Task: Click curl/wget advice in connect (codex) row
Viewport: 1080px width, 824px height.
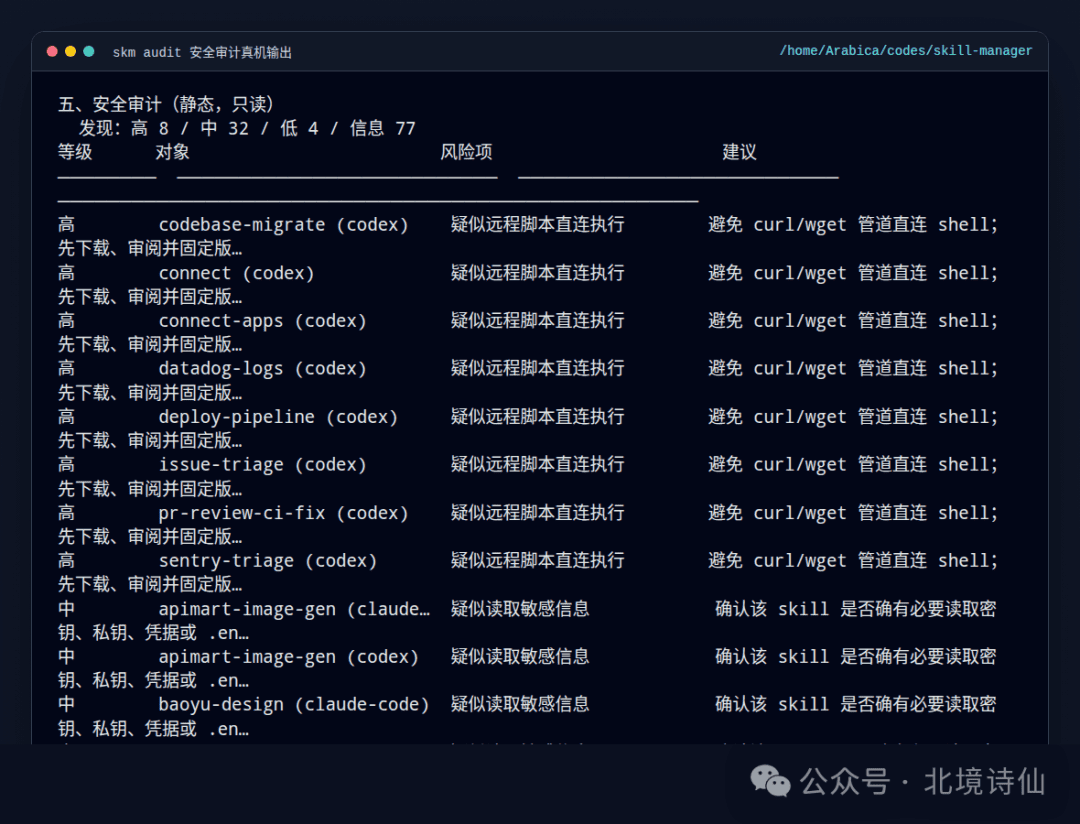Action: tap(853, 273)
